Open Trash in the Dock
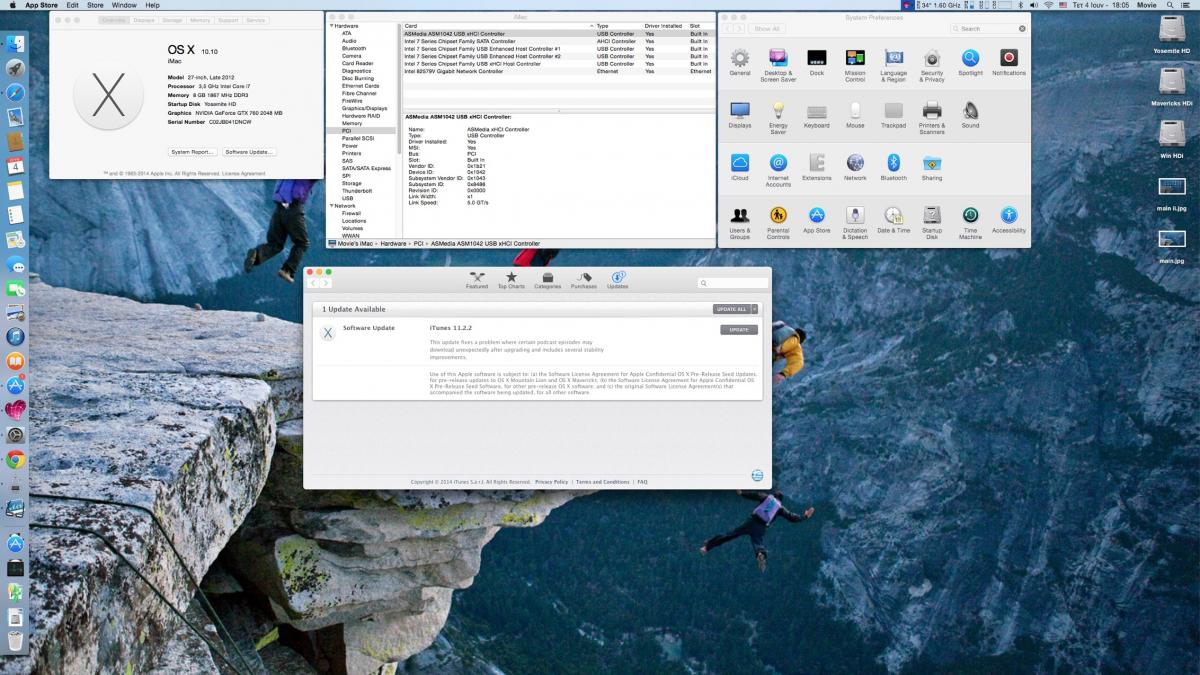This screenshot has width=1200, height=675. tap(15, 641)
